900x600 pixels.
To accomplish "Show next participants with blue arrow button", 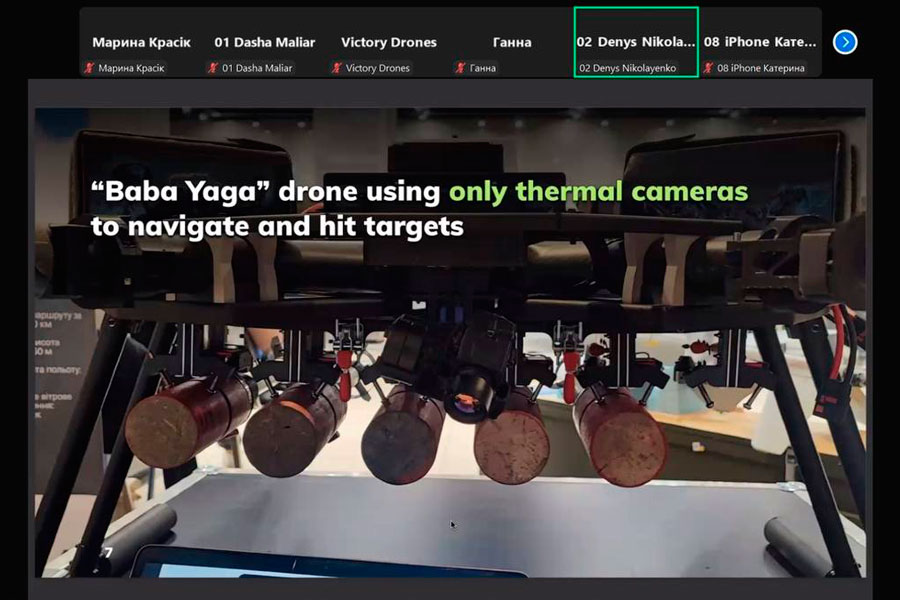I will pyautogui.click(x=845, y=42).
